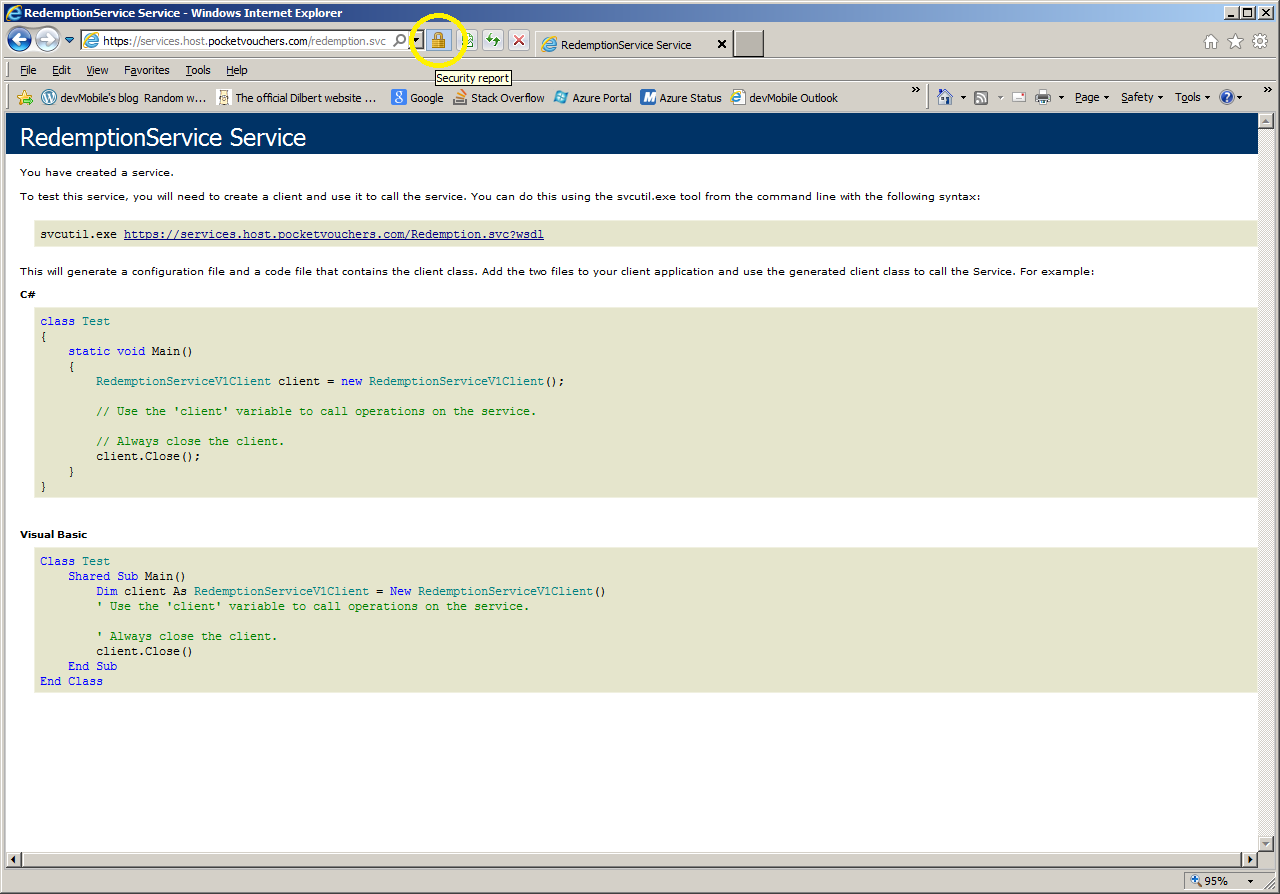
Task: Open the Stack Overflow favorites bar link
Action: pyautogui.click(x=498, y=98)
